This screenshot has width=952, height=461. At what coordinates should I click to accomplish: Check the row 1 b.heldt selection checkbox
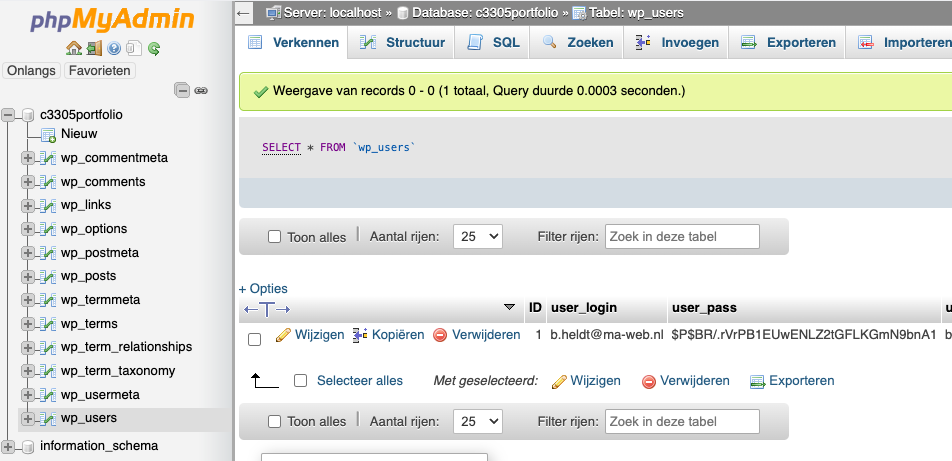pyautogui.click(x=254, y=340)
